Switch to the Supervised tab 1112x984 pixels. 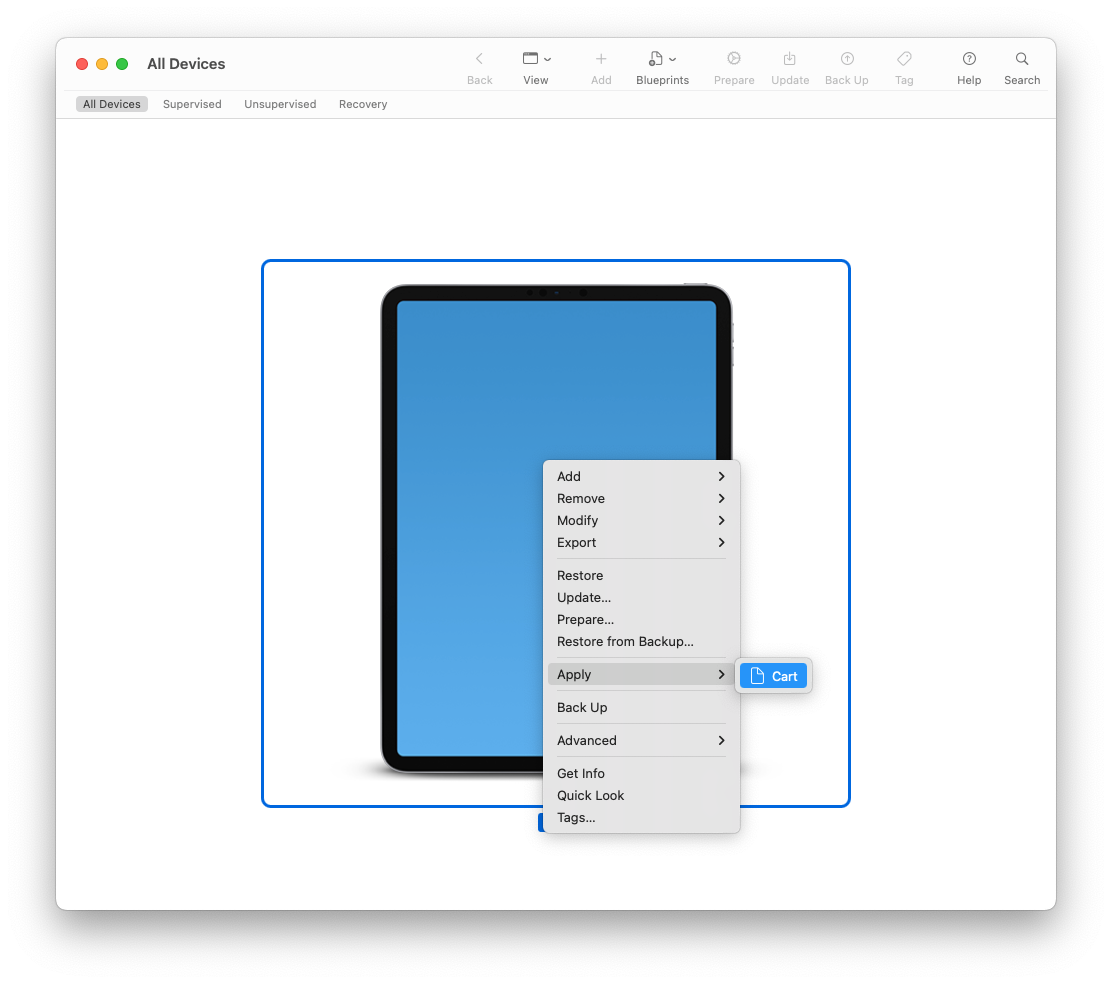192,104
